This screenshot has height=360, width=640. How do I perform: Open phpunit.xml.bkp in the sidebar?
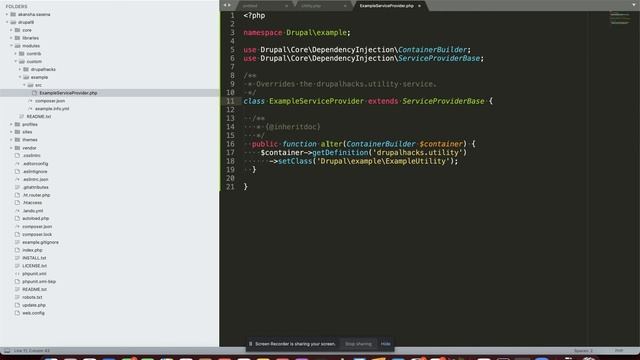[x=39, y=281]
